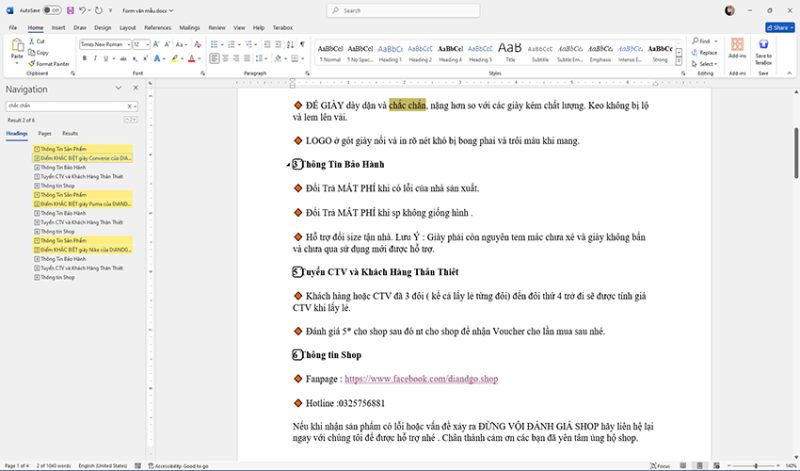The width and height of the screenshot is (800, 471).
Task: Collapse the Thông Tin Bảo Hành heading triangle
Action: (x=288, y=164)
